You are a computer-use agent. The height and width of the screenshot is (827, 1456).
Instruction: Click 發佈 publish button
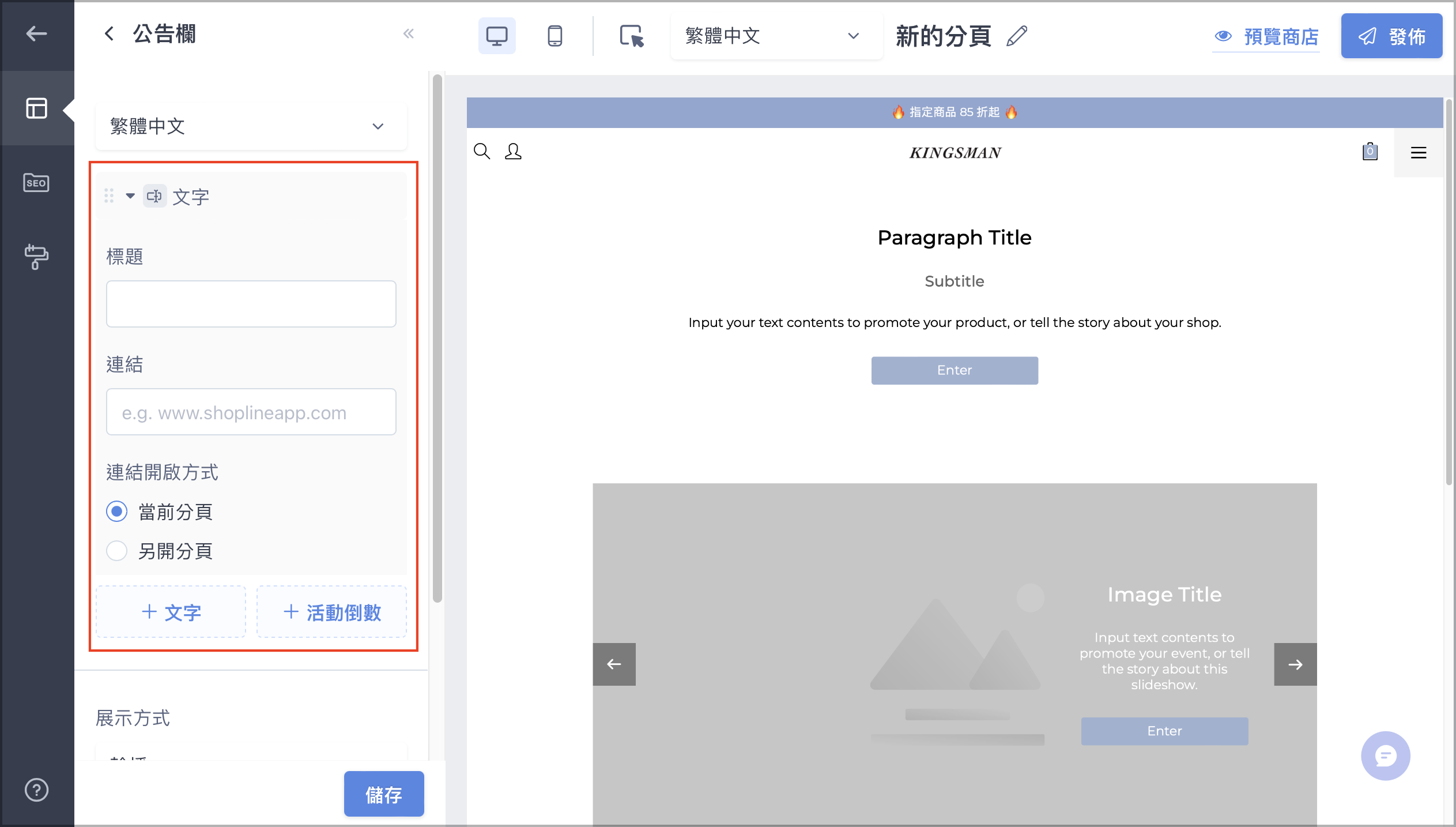tap(1391, 36)
